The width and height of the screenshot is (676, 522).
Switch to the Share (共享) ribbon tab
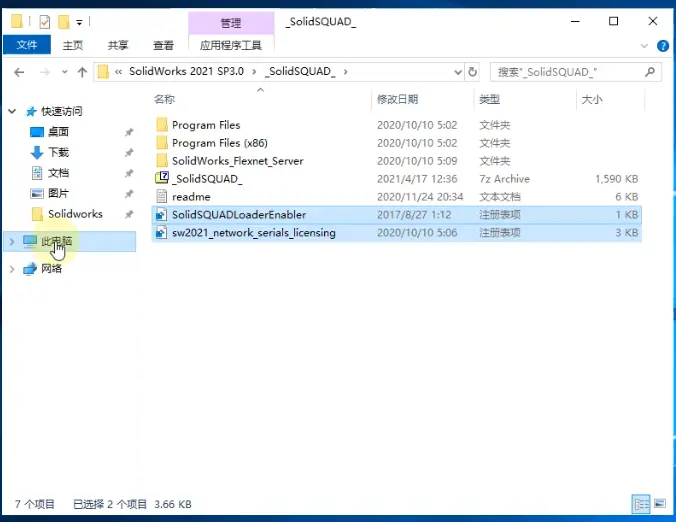click(x=118, y=45)
